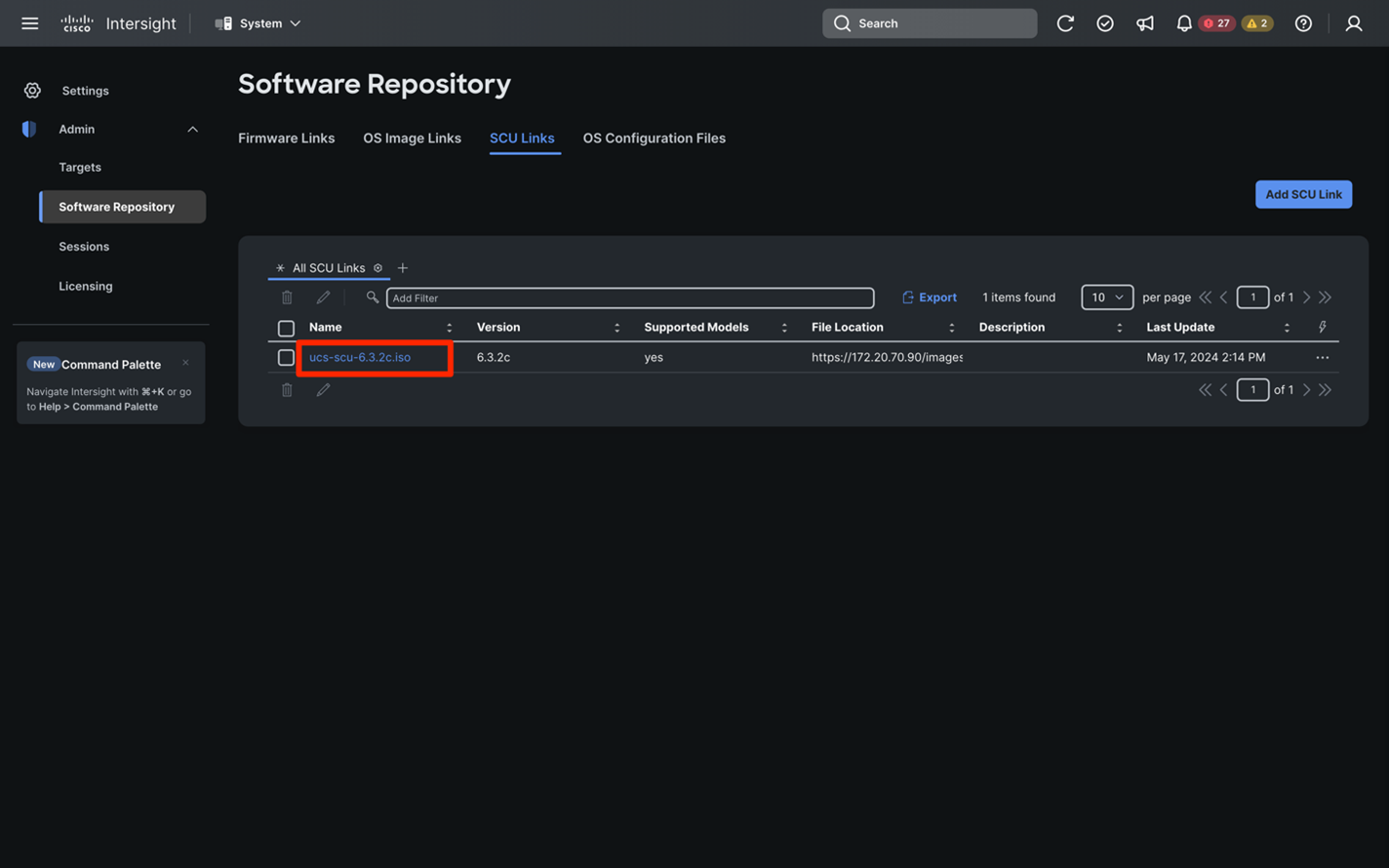Open the All SCU Links view settings icon

(x=377, y=268)
